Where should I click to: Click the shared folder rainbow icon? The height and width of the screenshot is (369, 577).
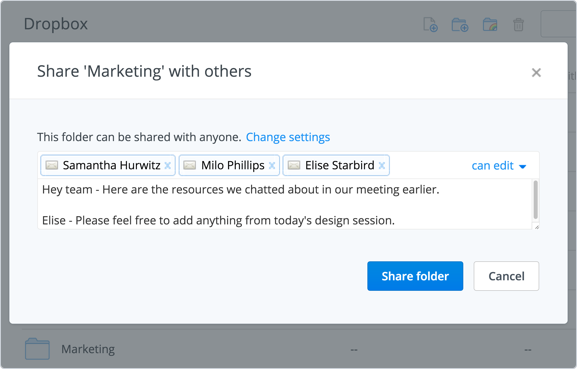[x=490, y=25]
